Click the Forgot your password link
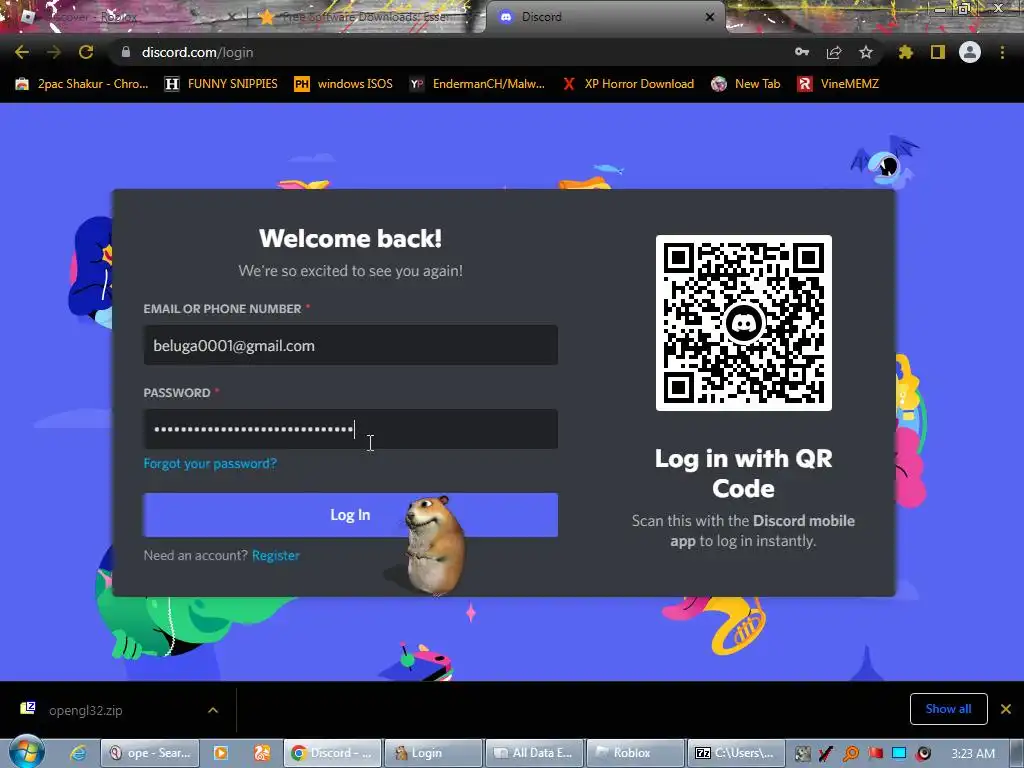 tap(210, 464)
